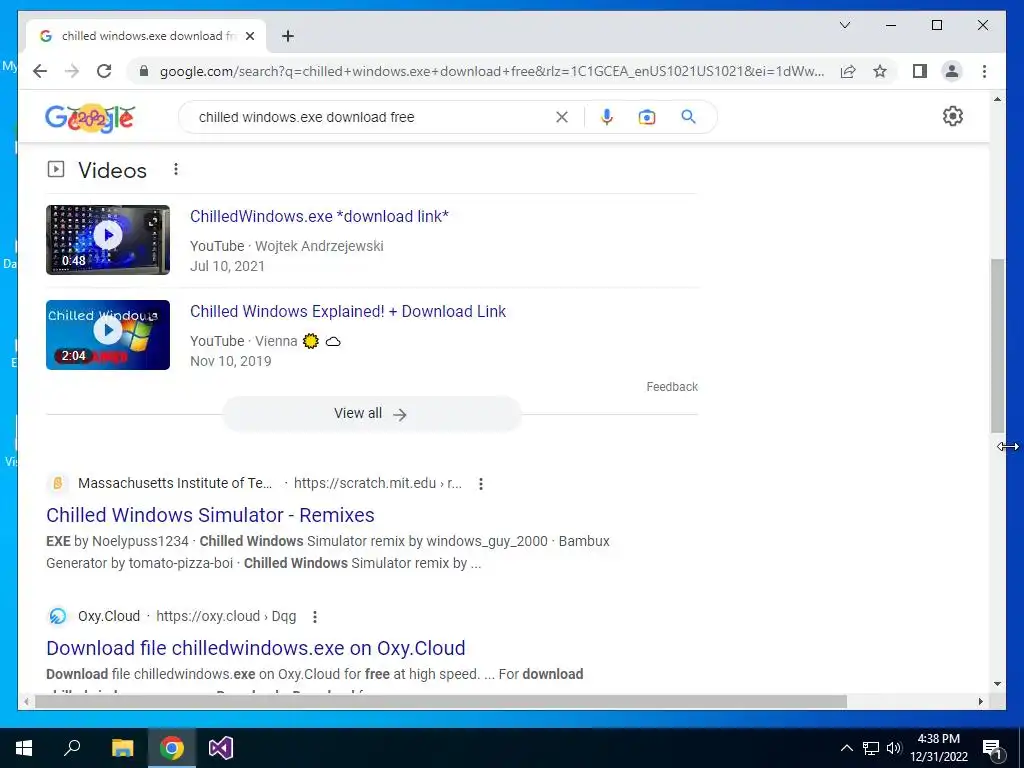Viewport: 1024px width, 768px height.
Task: Open Chilled Windows Simulator - Remixes result
Action: [x=210, y=515]
